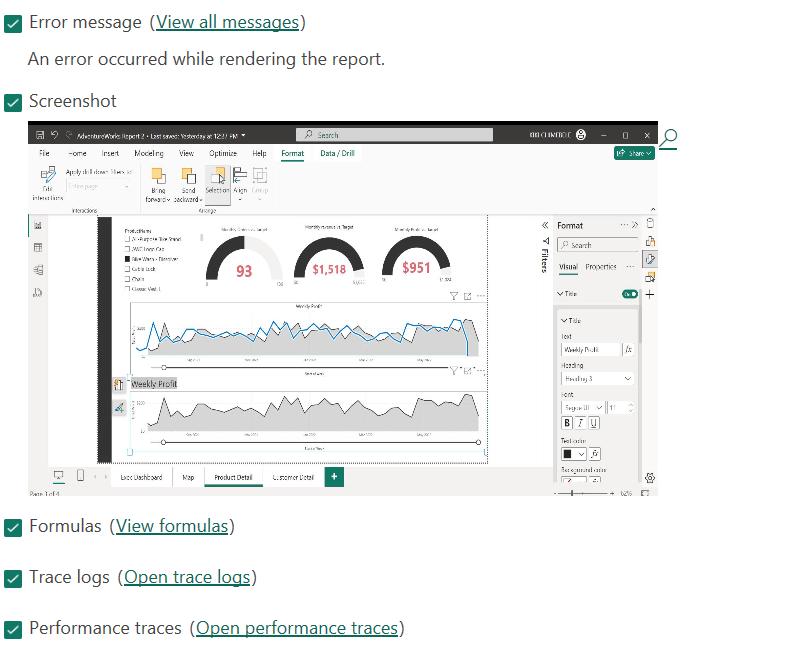Image resolution: width=804 pixels, height=648 pixels.
Task: Click the mobile layout icon at bottom
Action: tap(81, 476)
